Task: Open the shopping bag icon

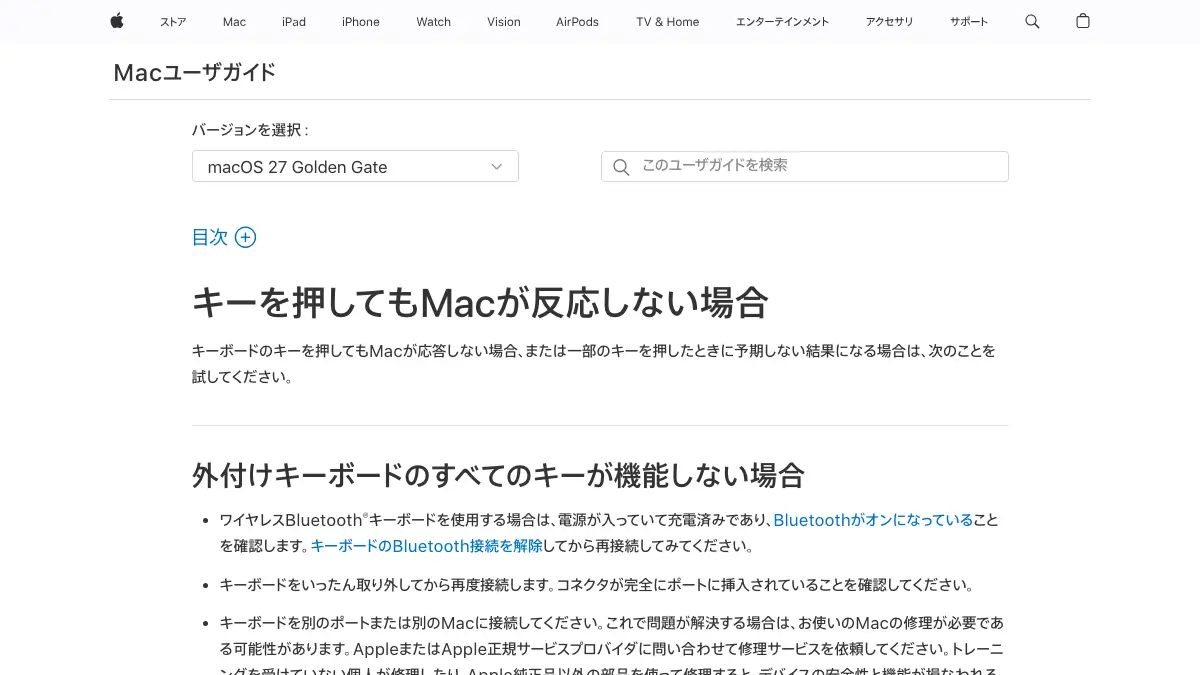Action: tap(1083, 21)
